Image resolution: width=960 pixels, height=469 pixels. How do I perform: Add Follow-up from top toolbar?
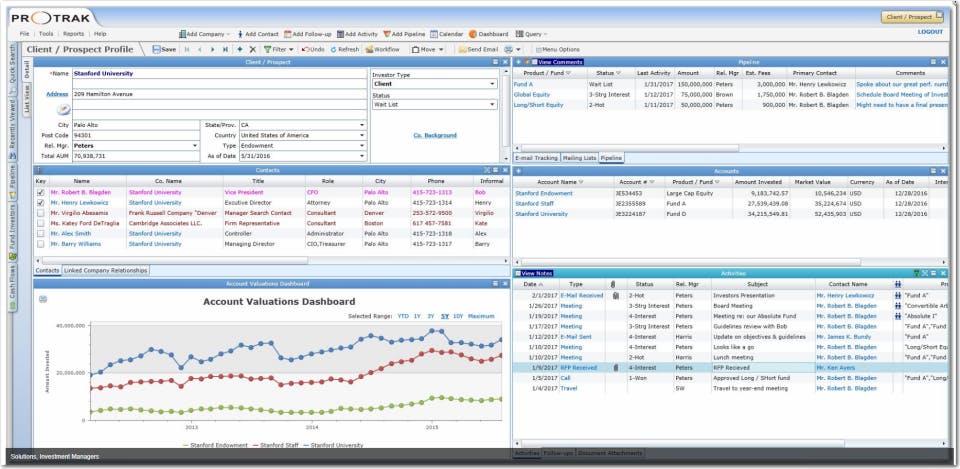click(x=308, y=34)
